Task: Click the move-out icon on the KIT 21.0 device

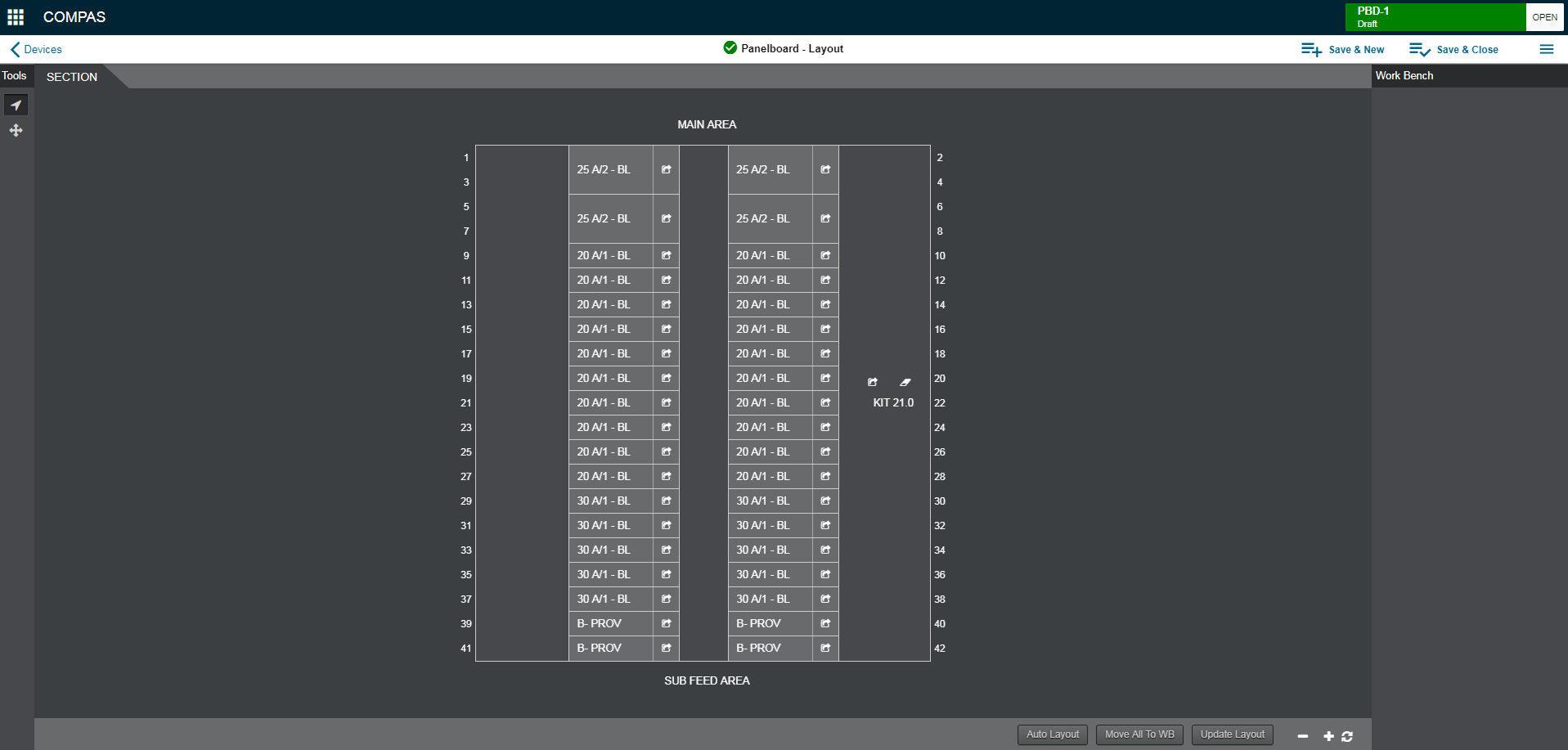Action: click(x=872, y=381)
